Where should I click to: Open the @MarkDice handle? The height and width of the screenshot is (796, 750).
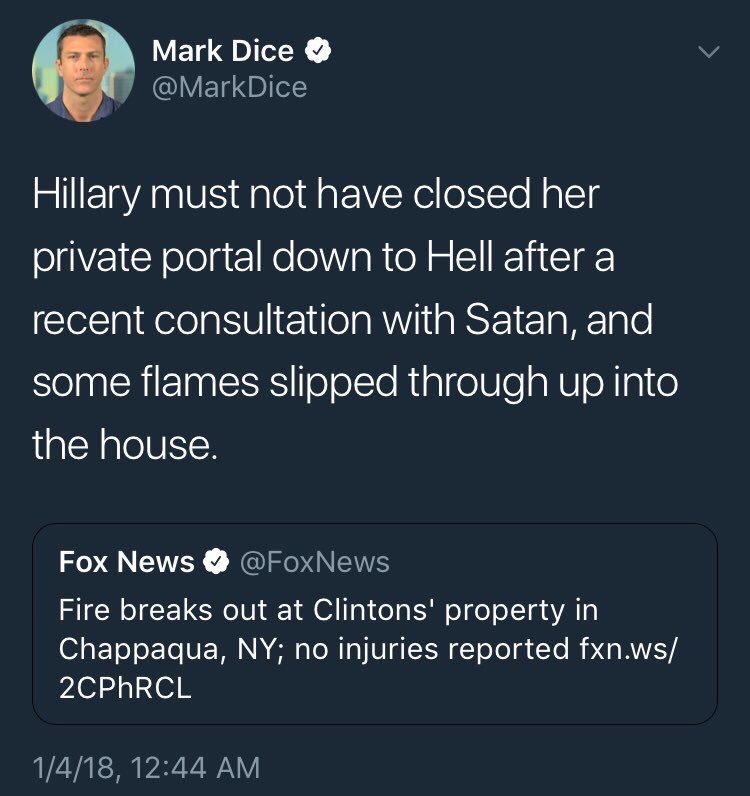[230, 87]
